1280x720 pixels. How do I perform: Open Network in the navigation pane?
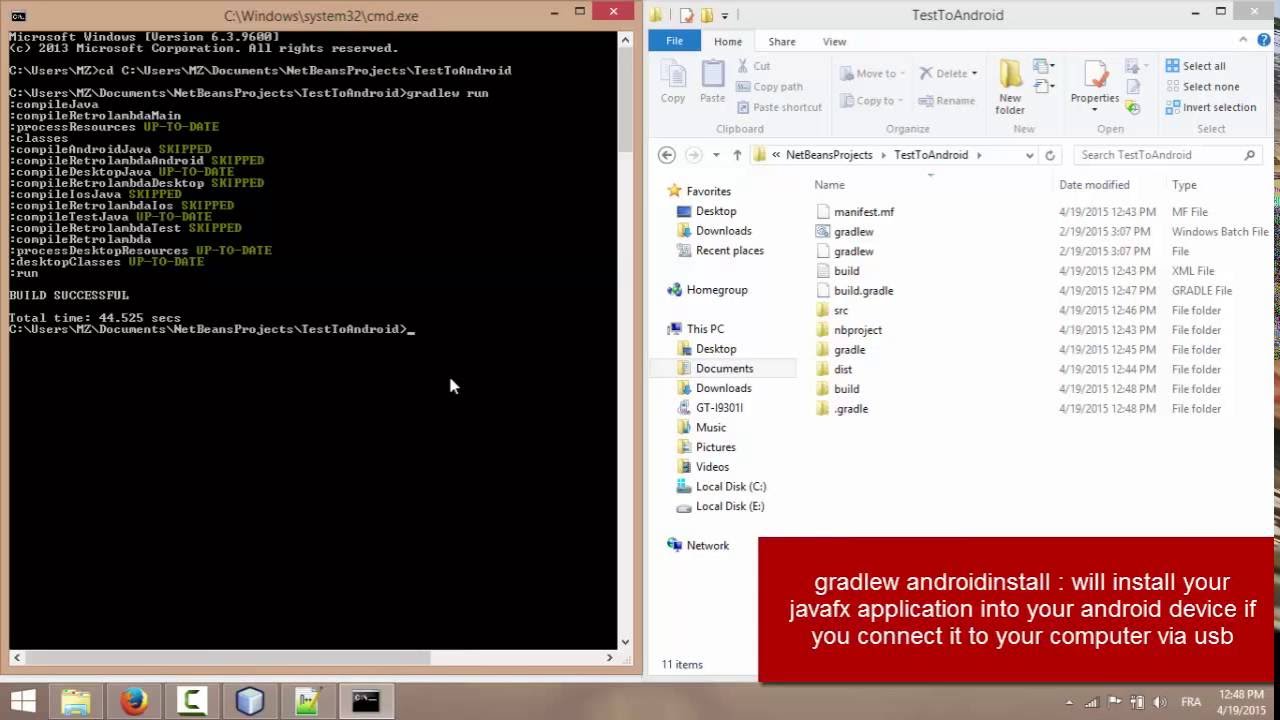[x=707, y=545]
